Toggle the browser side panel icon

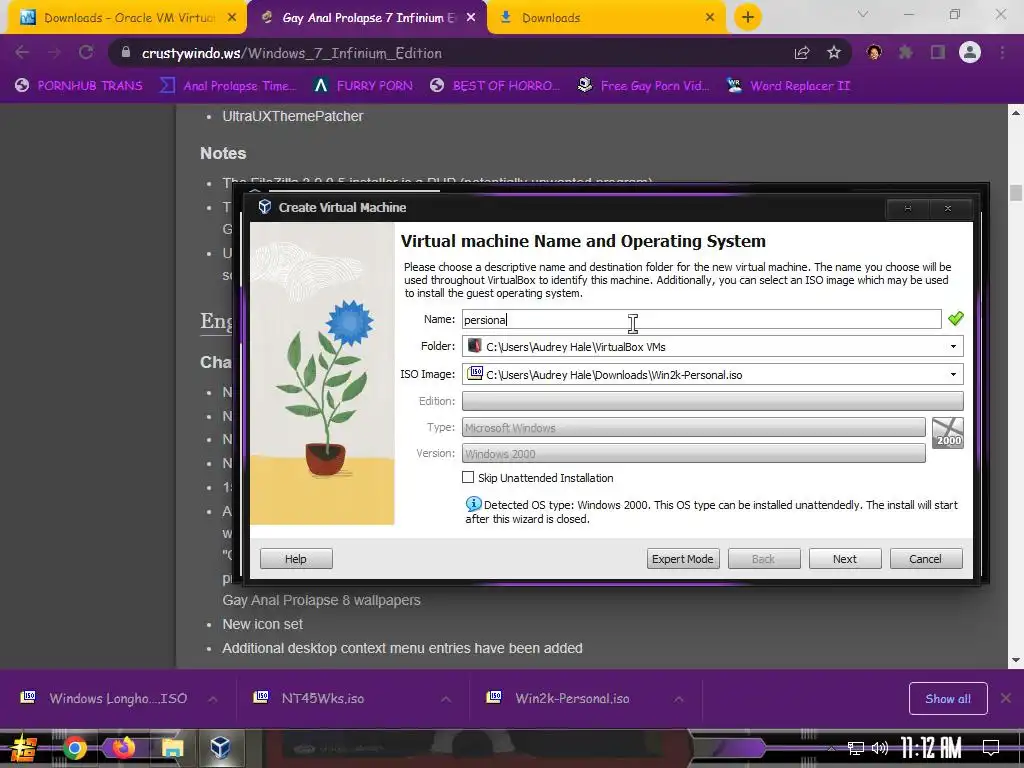[938, 52]
